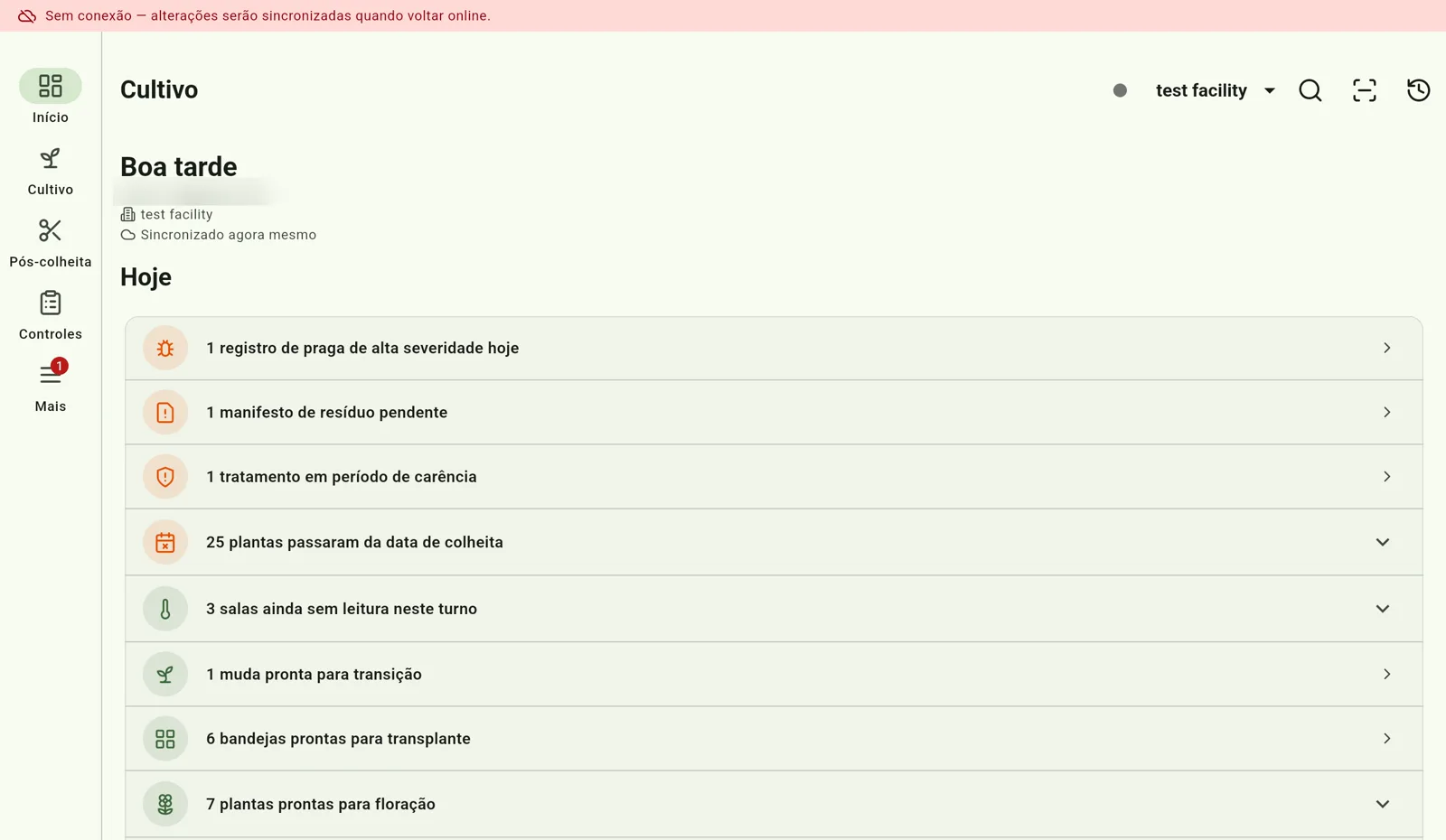
Task: Open chevron on praga de alta severidade row
Action: click(1387, 349)
